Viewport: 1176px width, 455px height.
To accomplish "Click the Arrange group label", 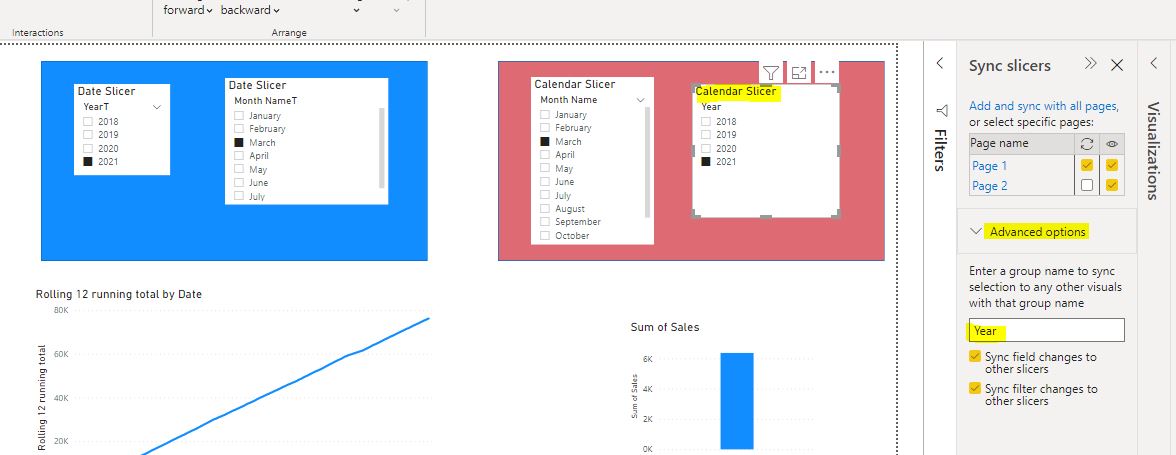I will pyautogui.click(x=289, y=33).
